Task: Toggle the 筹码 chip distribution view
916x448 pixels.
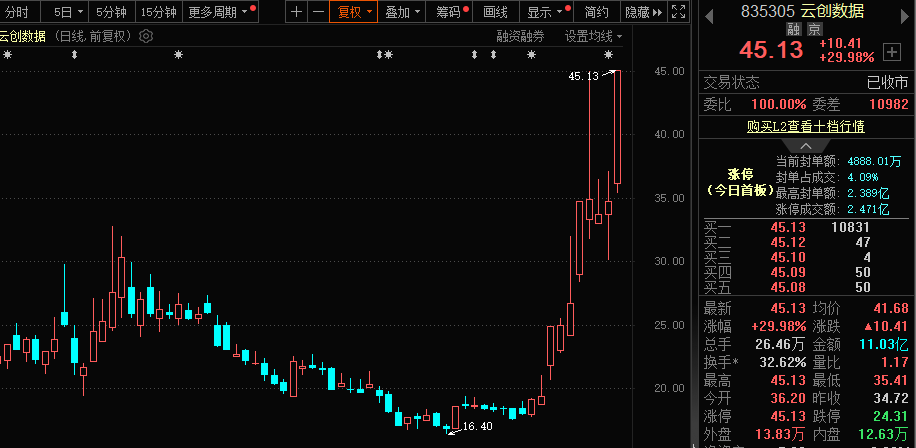Action: 453,12
